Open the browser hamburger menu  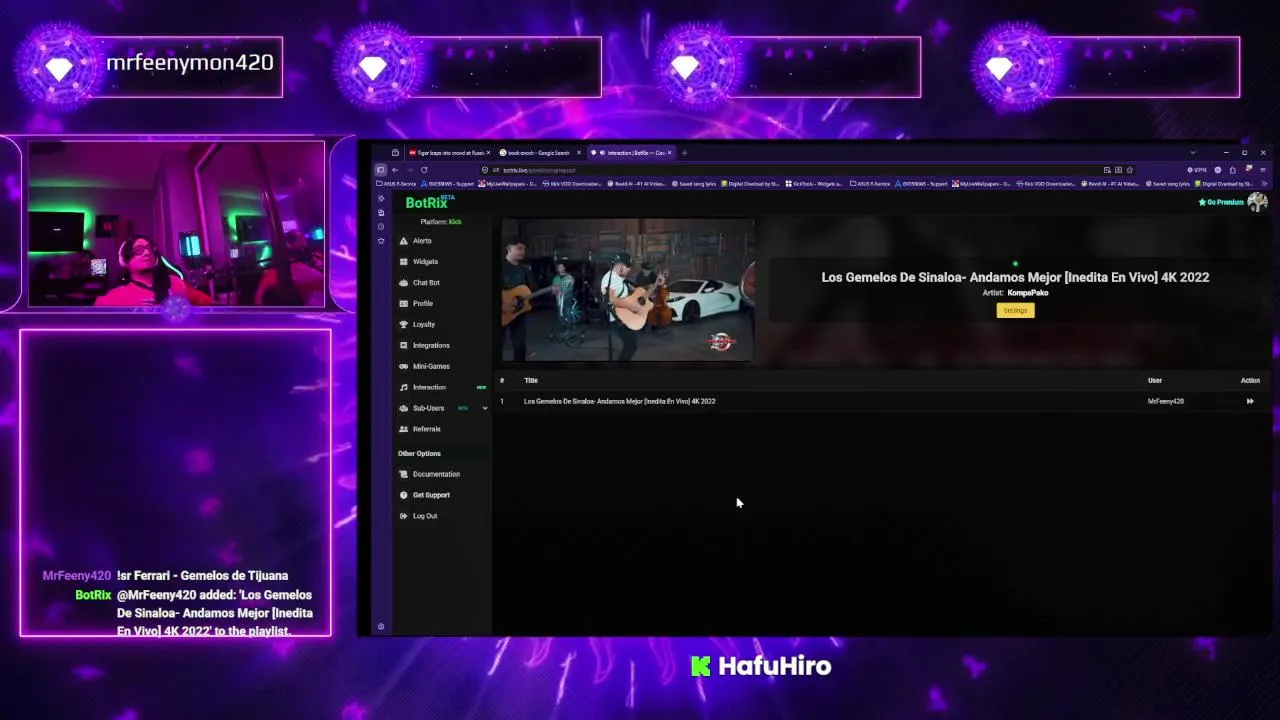pos(1263,170)
